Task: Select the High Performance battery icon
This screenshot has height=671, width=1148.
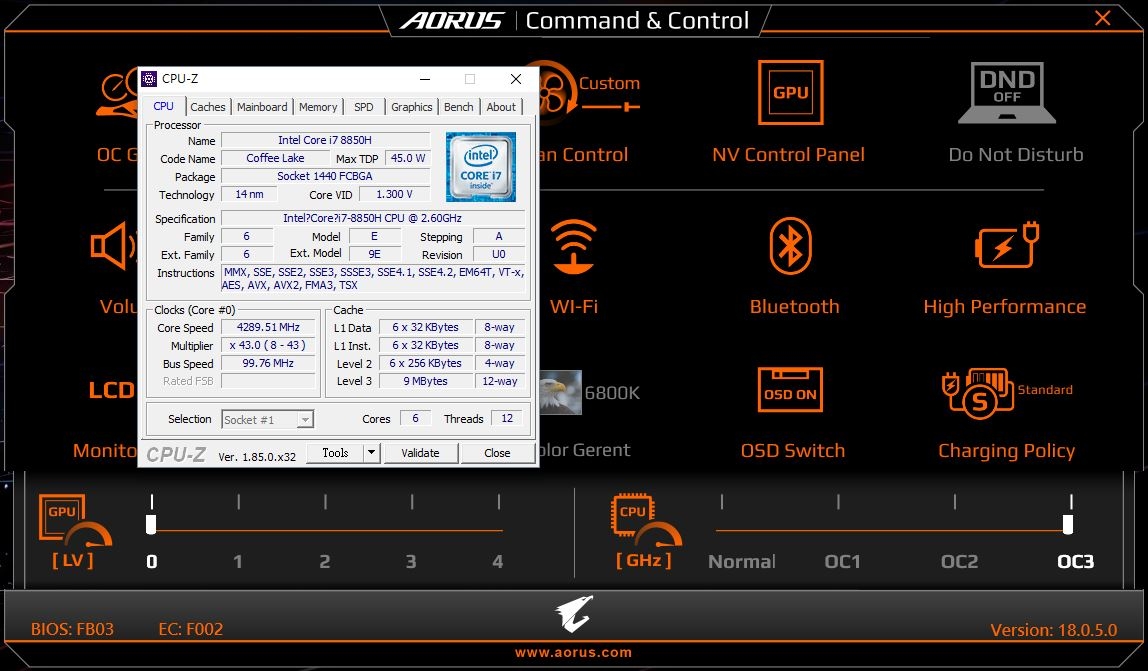Action: click(x=1007, y=245)
